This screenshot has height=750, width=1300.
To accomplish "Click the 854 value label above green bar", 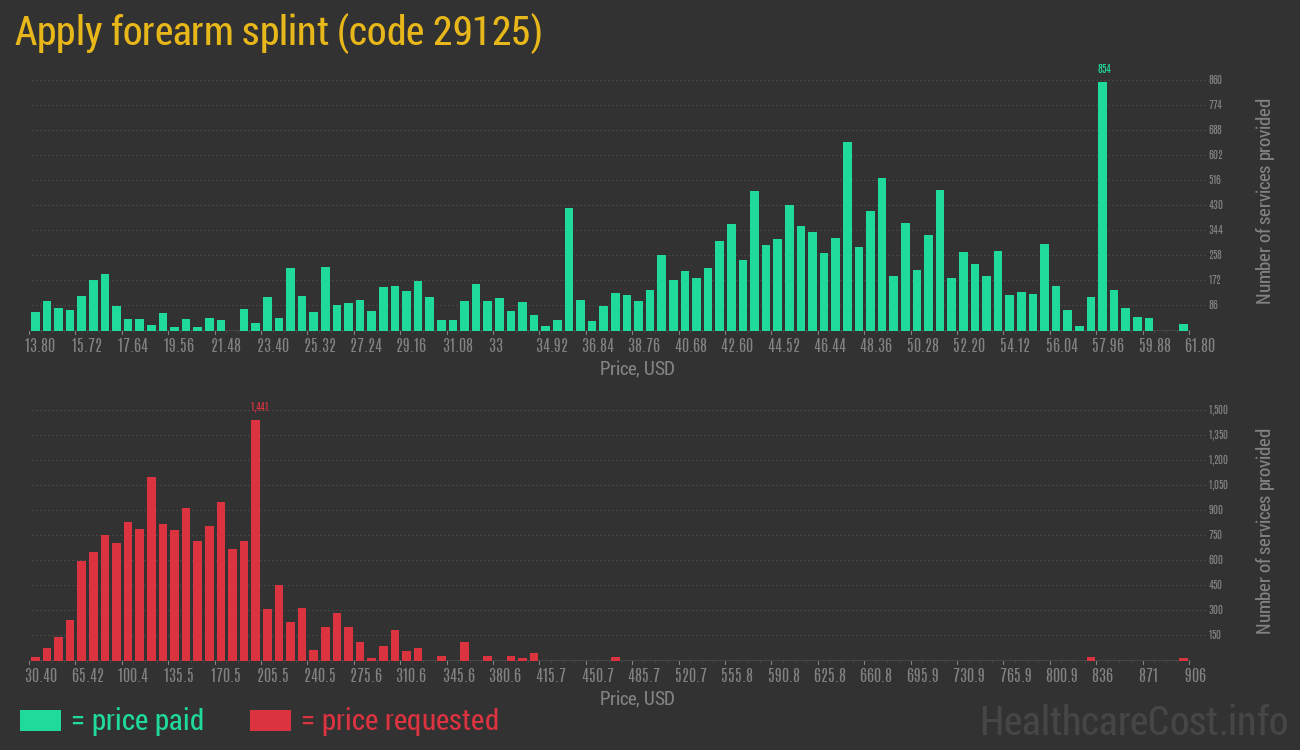I will point(1104,69).
